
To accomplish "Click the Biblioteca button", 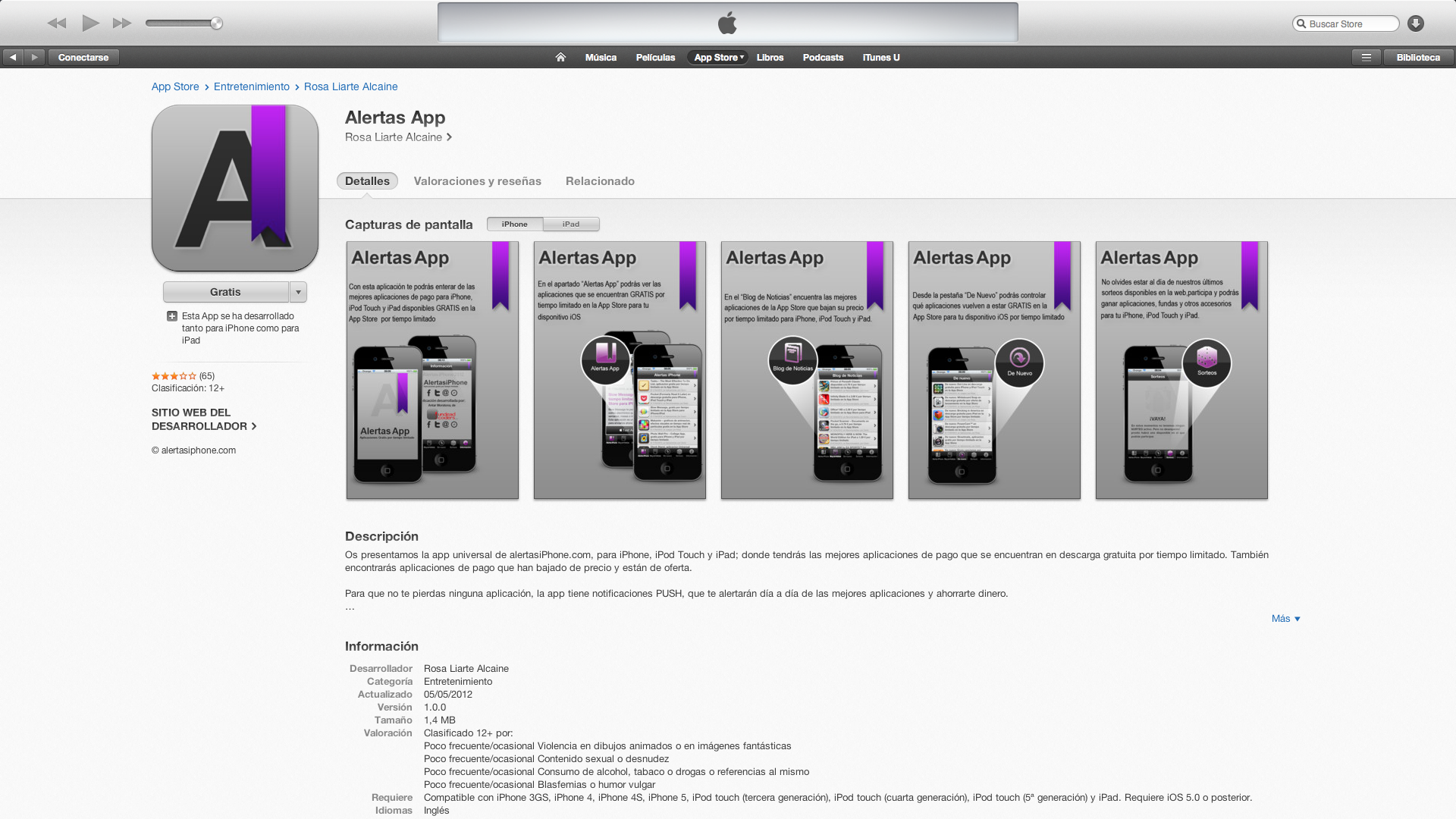I will click(1418, 57).
